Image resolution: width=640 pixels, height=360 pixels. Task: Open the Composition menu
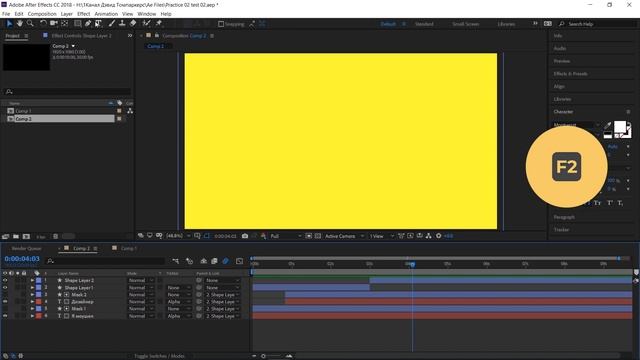coord(42,14)
